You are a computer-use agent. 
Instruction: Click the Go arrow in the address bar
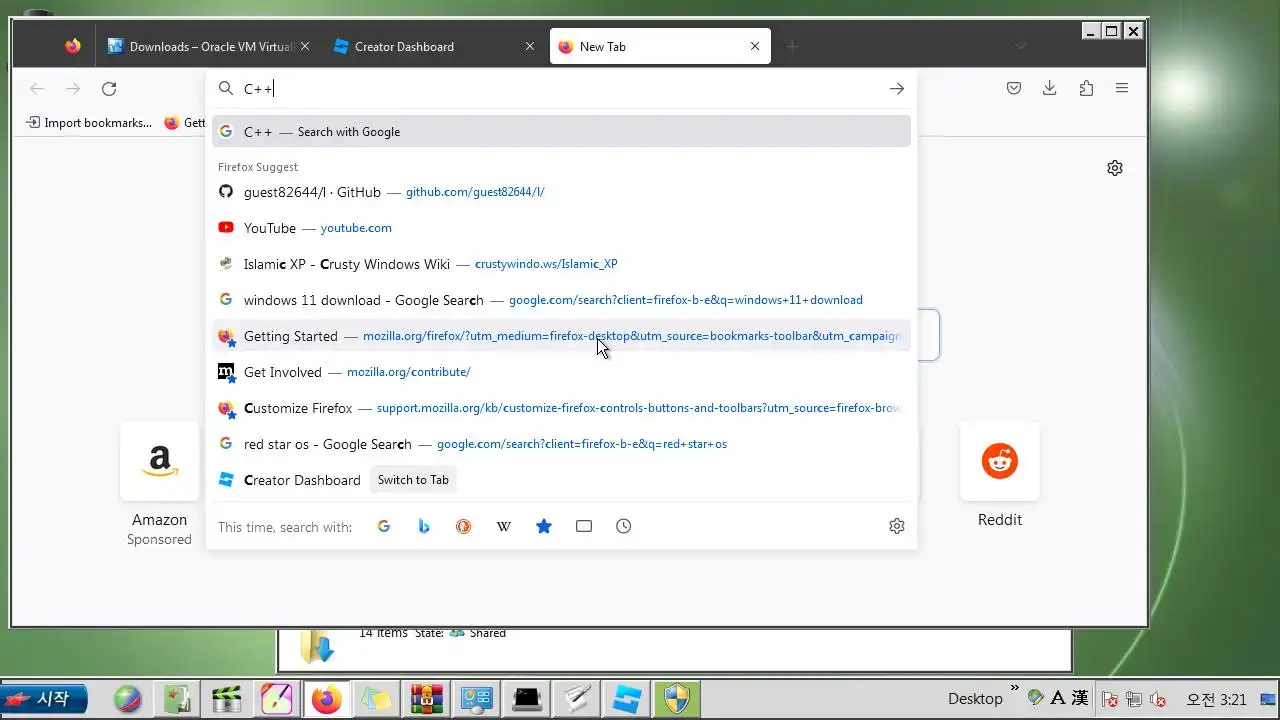coord(897,89)
